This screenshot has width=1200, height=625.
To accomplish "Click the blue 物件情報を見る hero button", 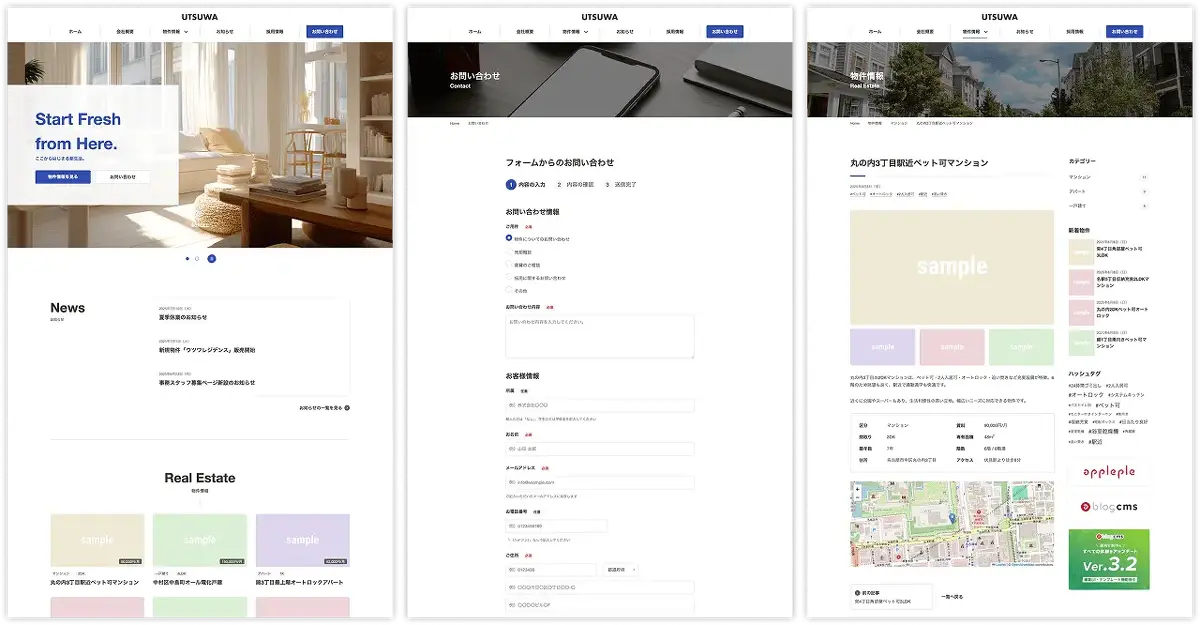I will point(63,177).
